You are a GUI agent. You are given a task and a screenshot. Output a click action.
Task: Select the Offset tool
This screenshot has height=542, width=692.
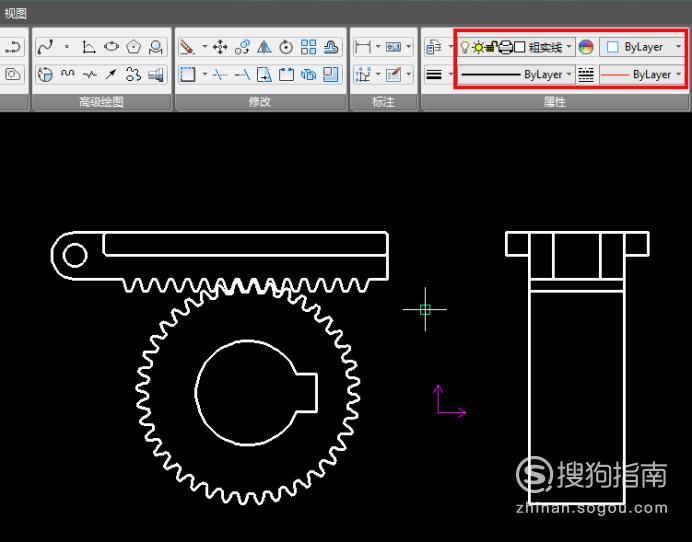tap(331, 46)
